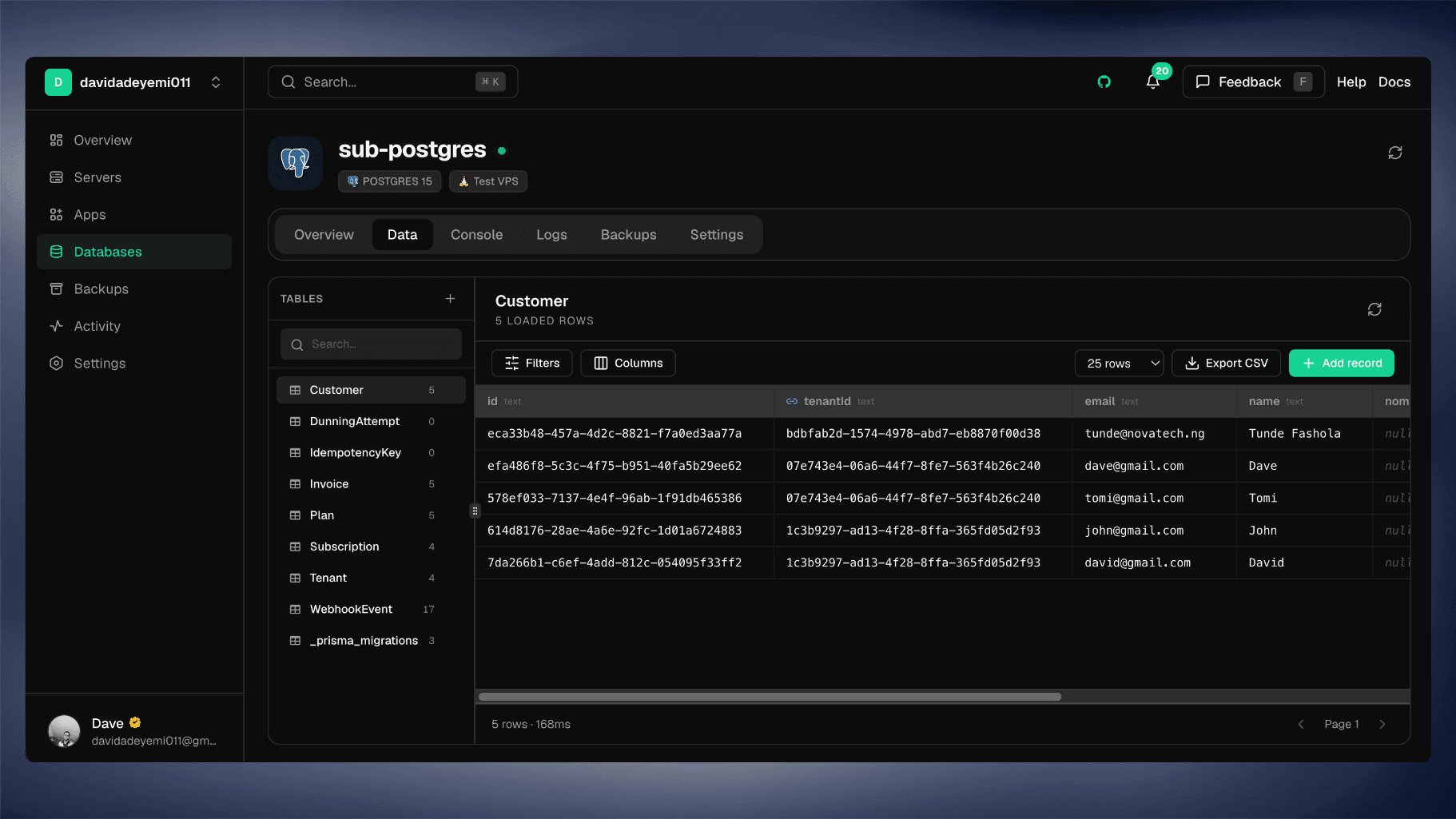Select the WebhookEvent table

click(371, 609)
